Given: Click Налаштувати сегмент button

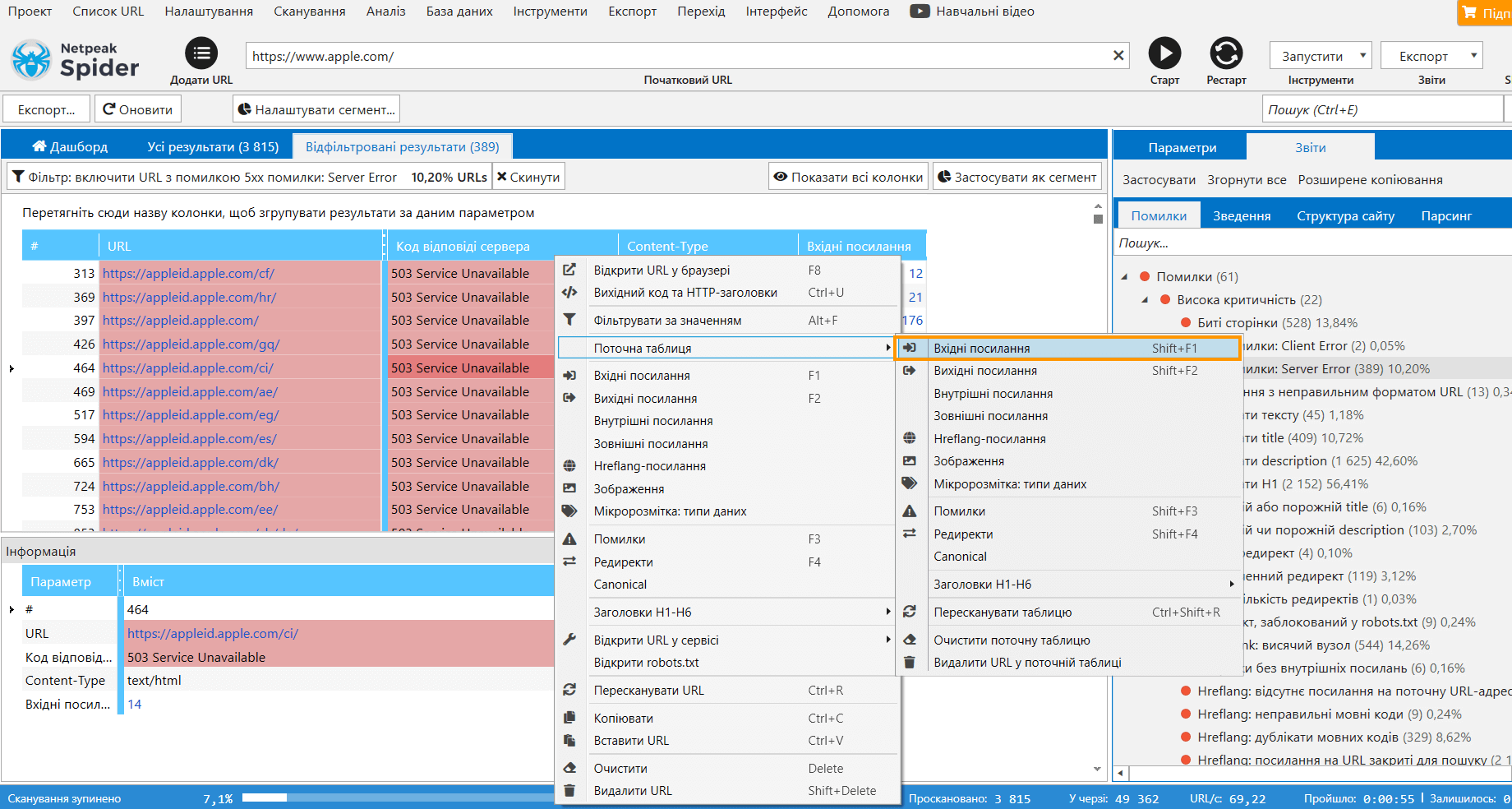Looking at the screenshot, I should [x=316, y=109].
